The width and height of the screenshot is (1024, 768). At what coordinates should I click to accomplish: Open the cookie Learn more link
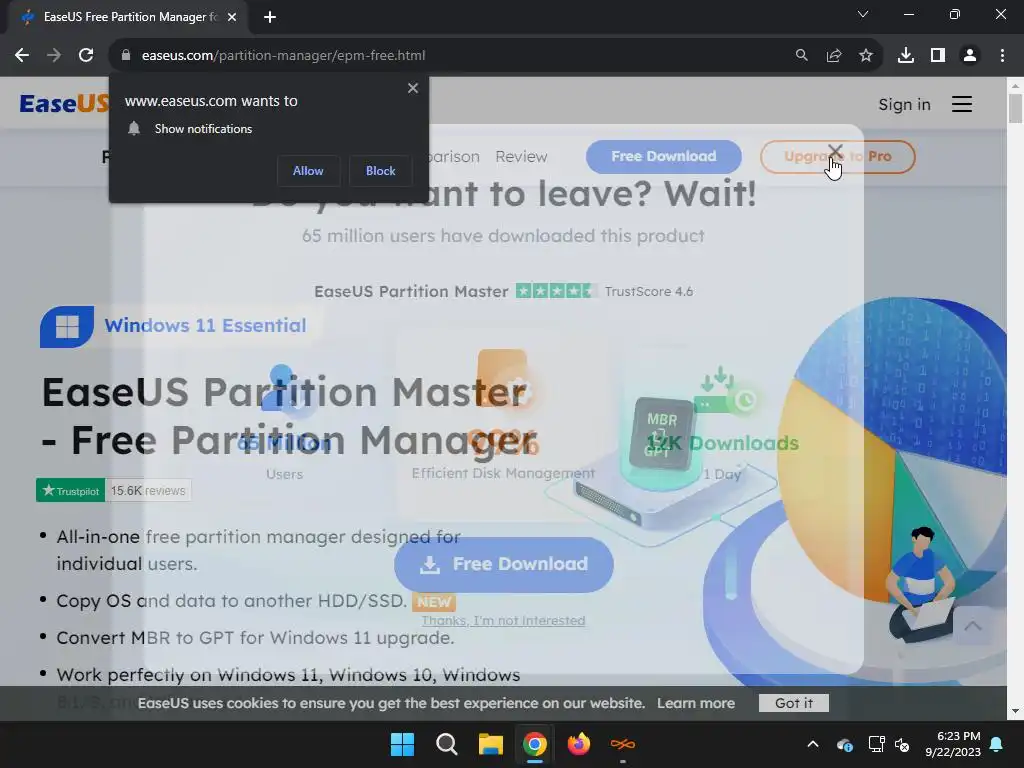696,703
